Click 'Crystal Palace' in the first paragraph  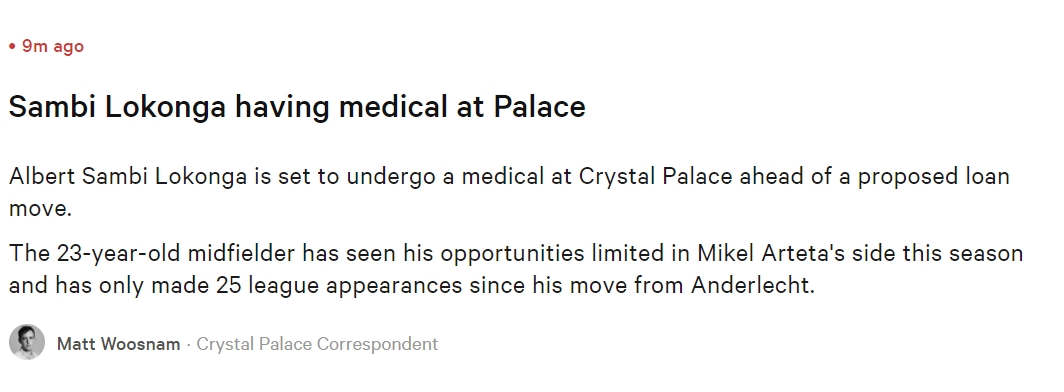pos(656,176)
